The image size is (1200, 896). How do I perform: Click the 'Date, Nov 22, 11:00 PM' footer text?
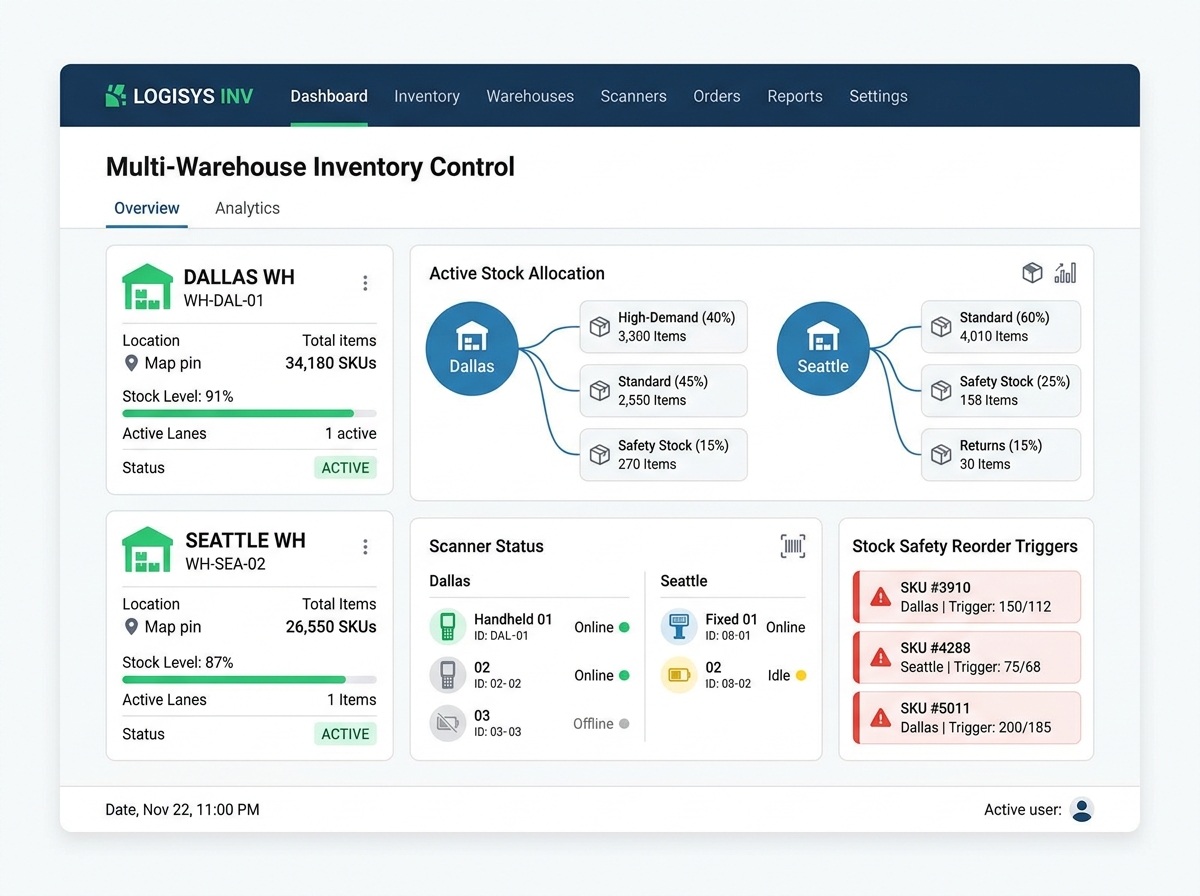182,810
